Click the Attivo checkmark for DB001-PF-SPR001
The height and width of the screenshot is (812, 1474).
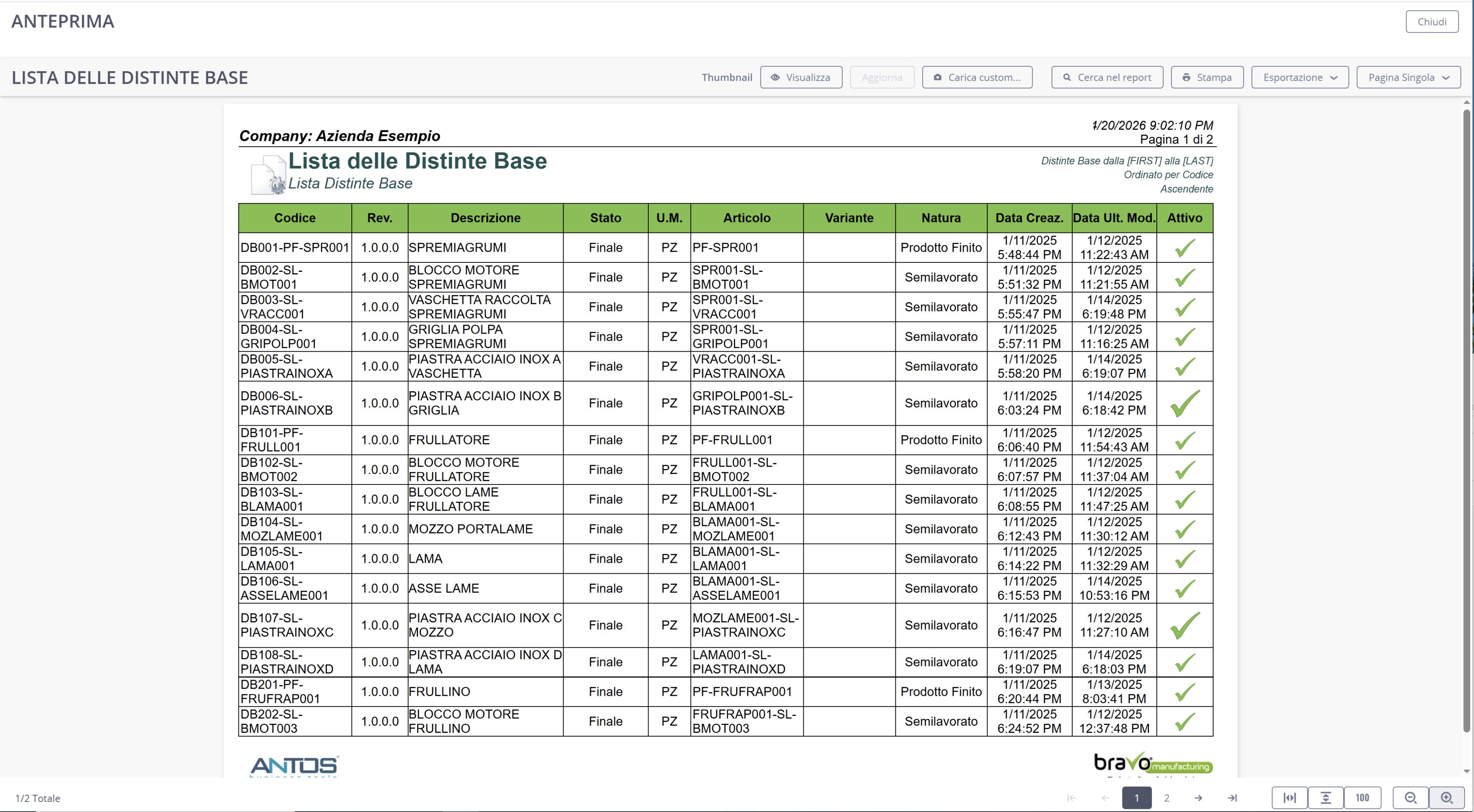(x=1184, y=248)
